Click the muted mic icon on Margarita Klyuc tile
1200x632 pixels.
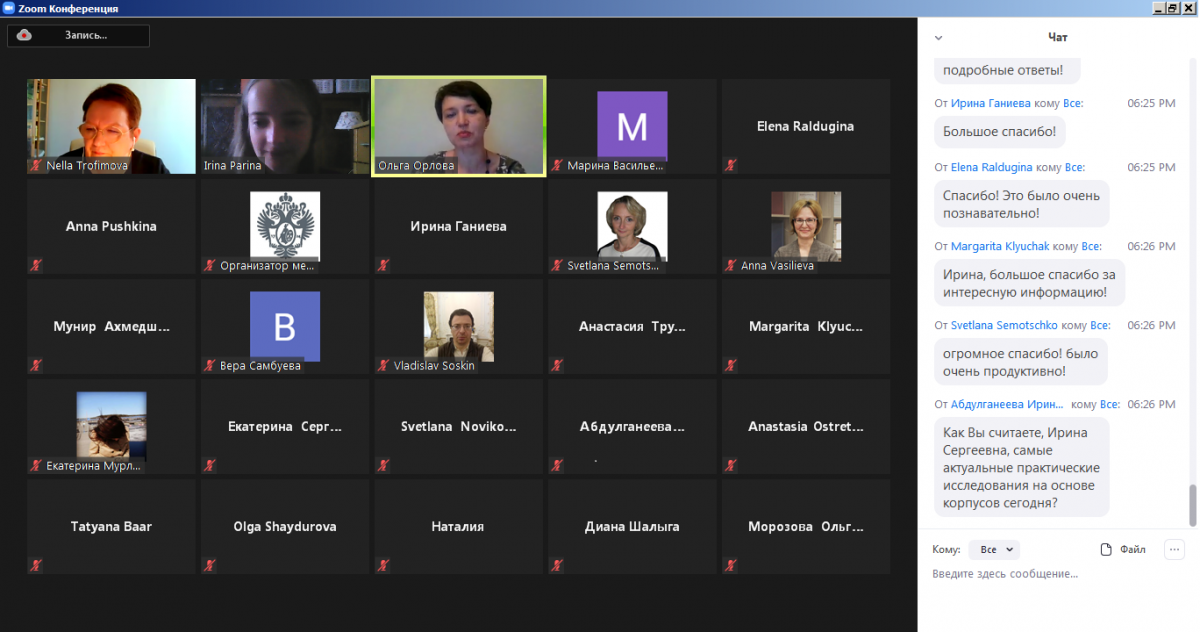pyautogui.click(x=732, y=366)
